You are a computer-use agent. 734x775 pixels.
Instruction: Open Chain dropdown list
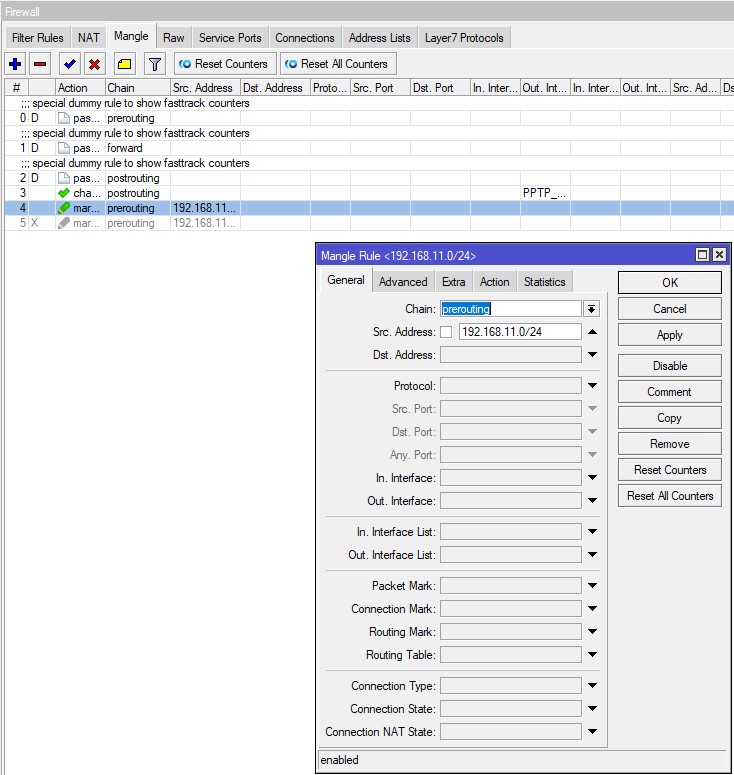[x=591, y=309]
